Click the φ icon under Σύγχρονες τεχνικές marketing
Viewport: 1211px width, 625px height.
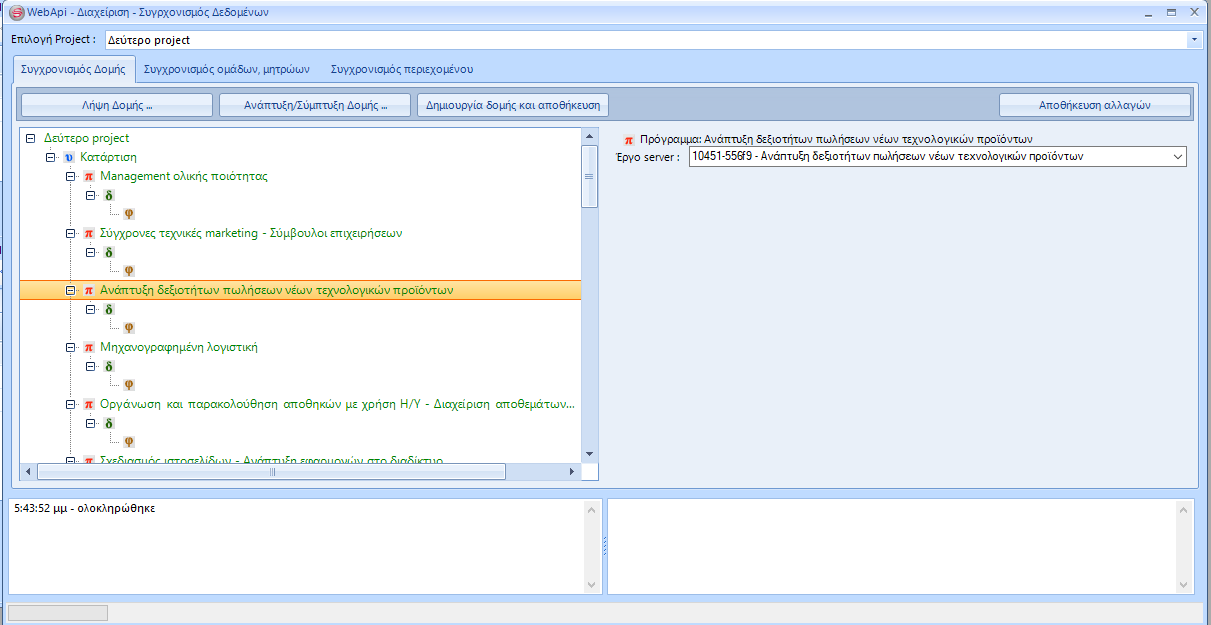pos(128,271)
